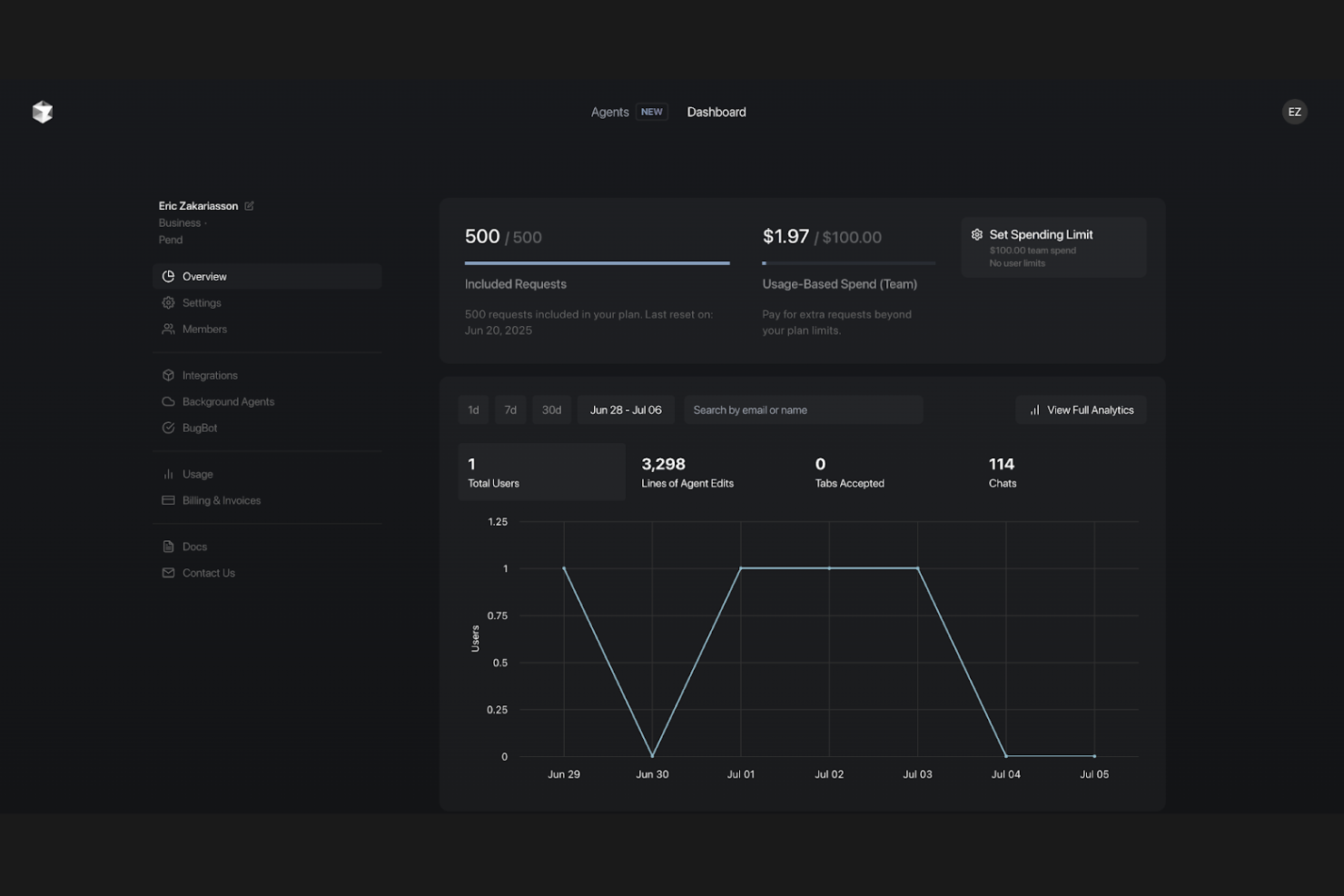Select the 30d time range

point(551,410)
